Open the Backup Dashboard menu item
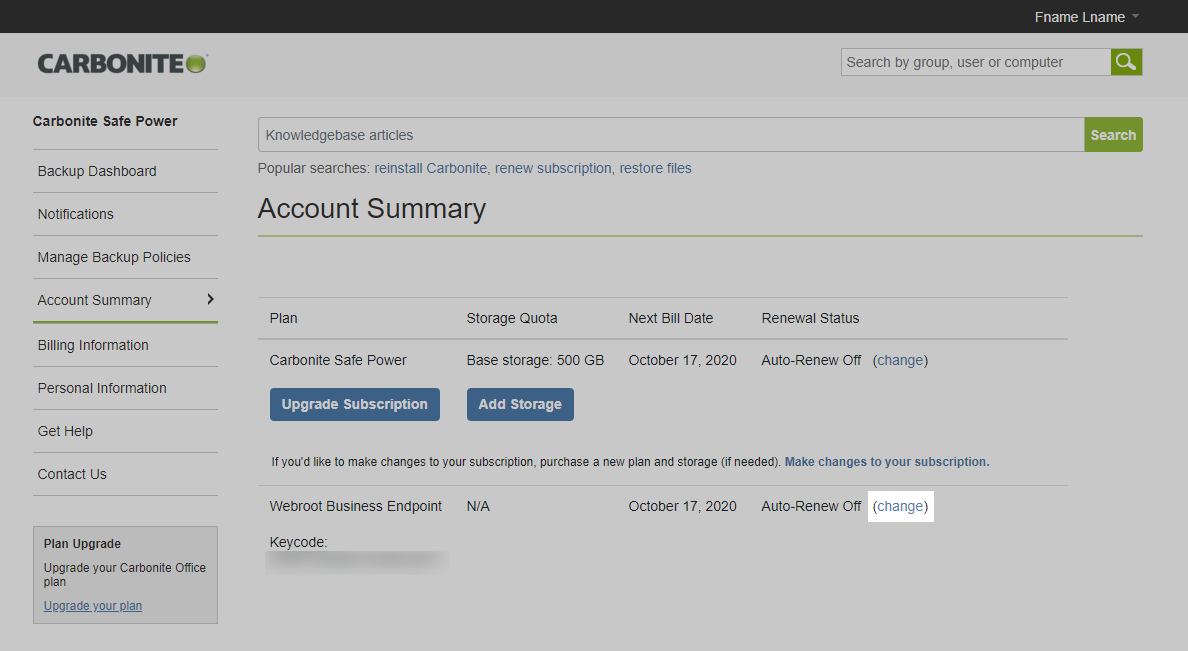The width and height of the screenshot is (1188, 651). point(97,171)
